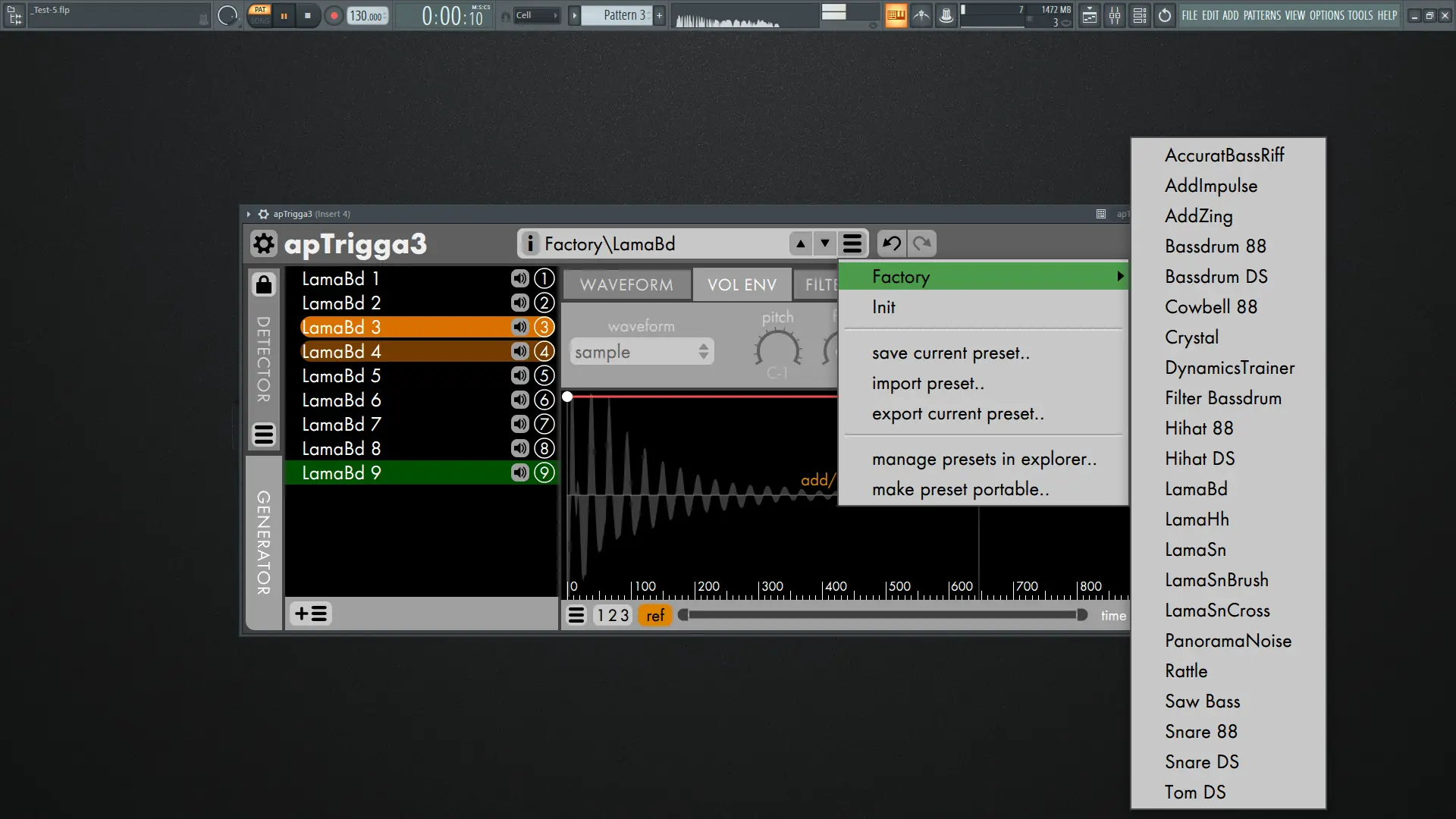The width and height of the screenshot is (1456, 819).
Task: Click the preset info 'i' icon
Action: [x=530, y=244]
